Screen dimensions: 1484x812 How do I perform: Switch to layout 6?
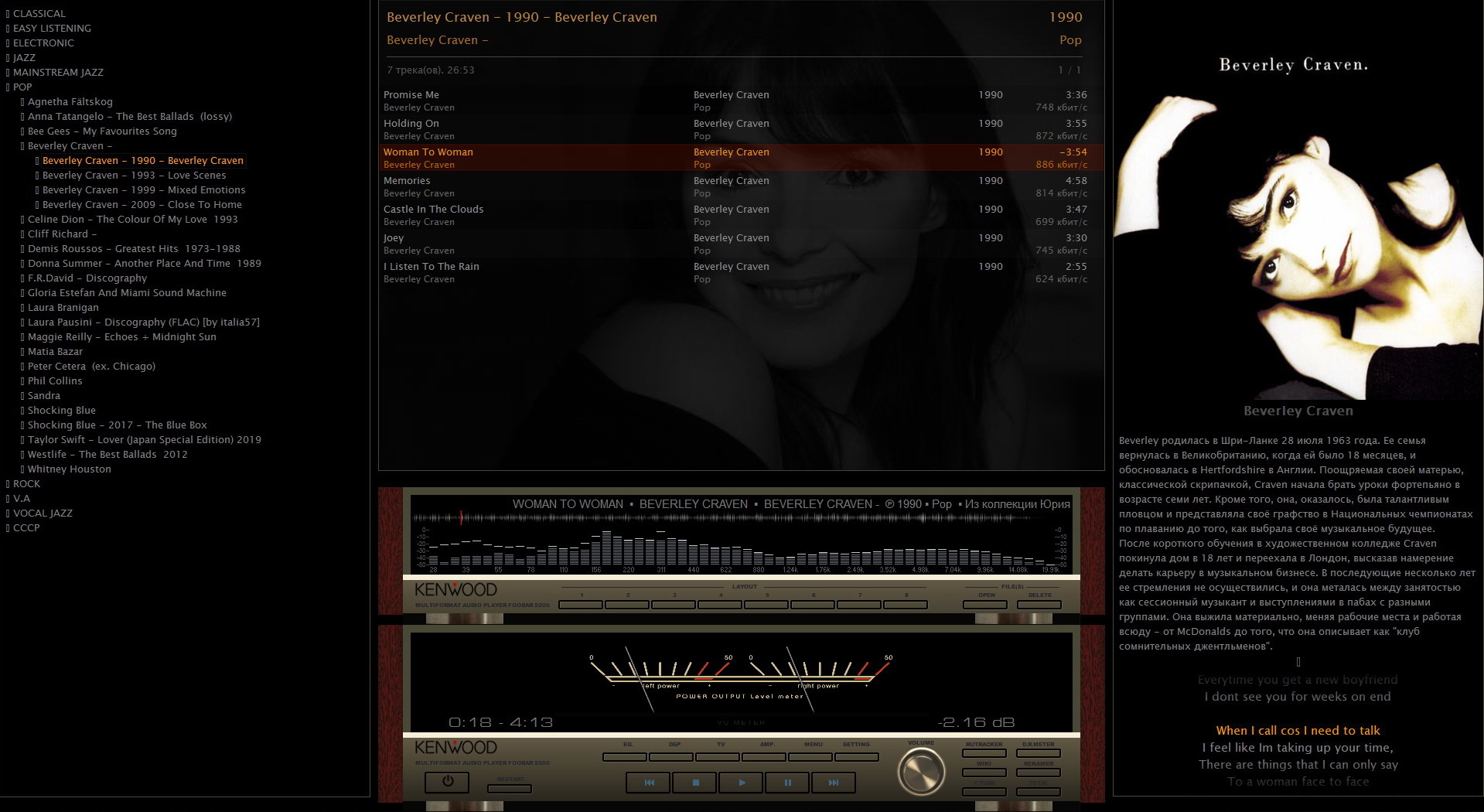[813, 605]
